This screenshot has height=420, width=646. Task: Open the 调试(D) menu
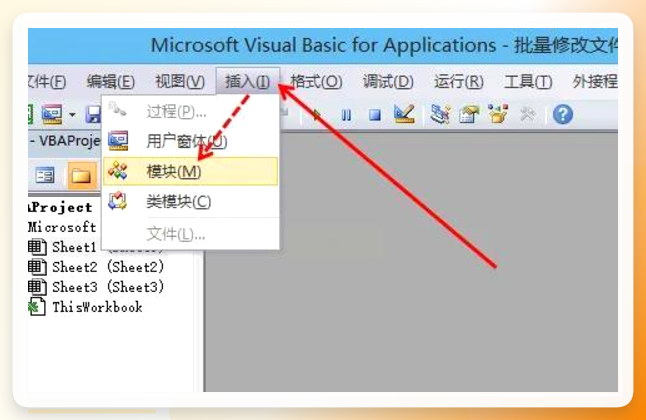tap(388, 82)
